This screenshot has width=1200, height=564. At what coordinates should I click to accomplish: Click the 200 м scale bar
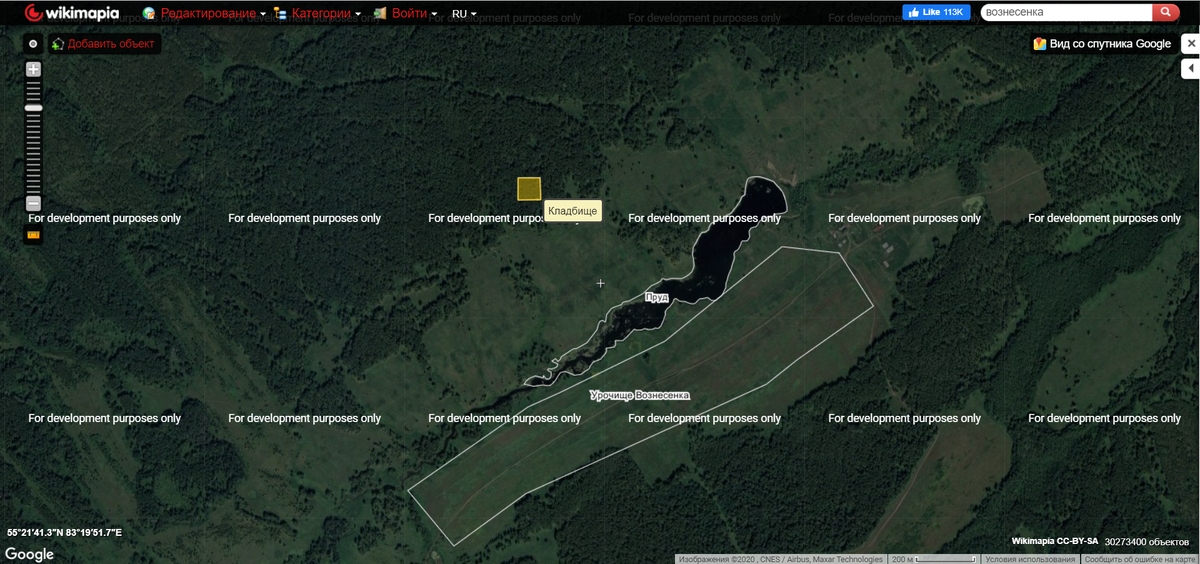coord(933,559)
